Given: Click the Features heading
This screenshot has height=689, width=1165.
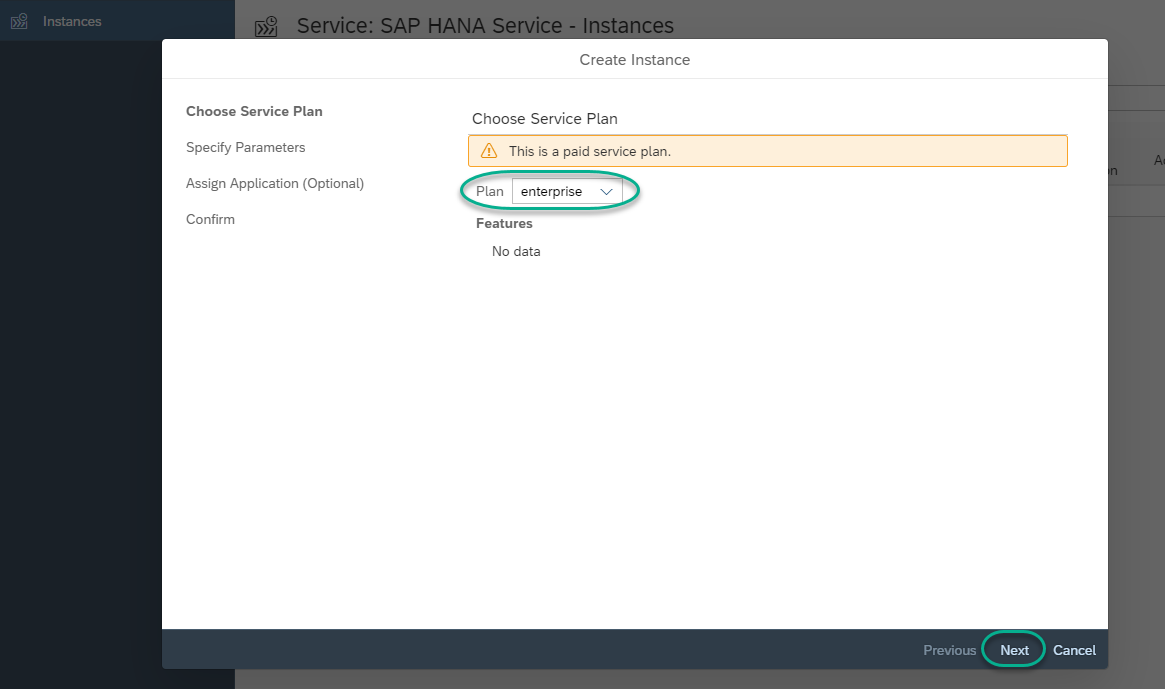Looking at the screenshot, I should pyautogui.click(x=504, y=223).
